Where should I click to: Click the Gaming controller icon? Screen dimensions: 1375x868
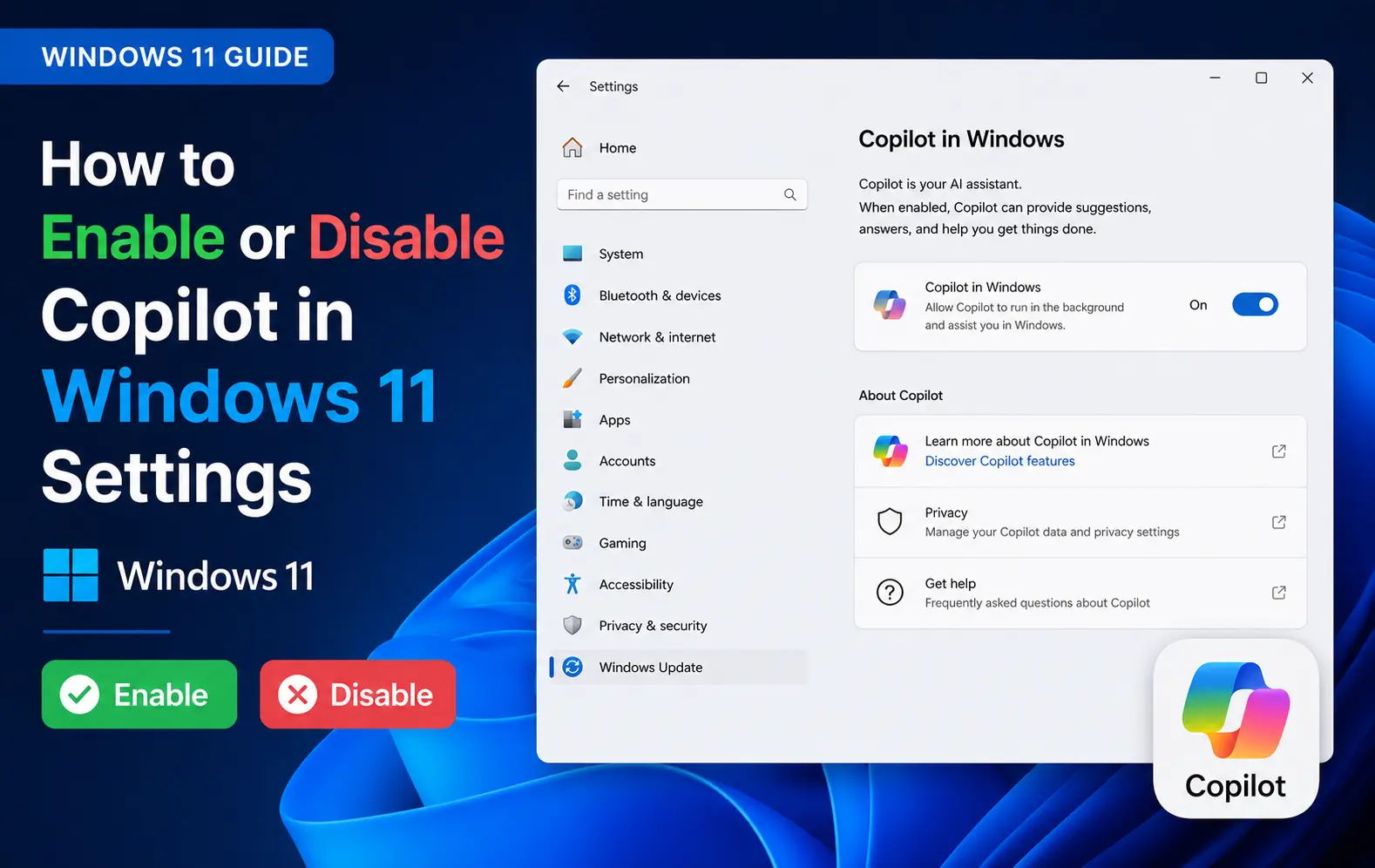572,542
